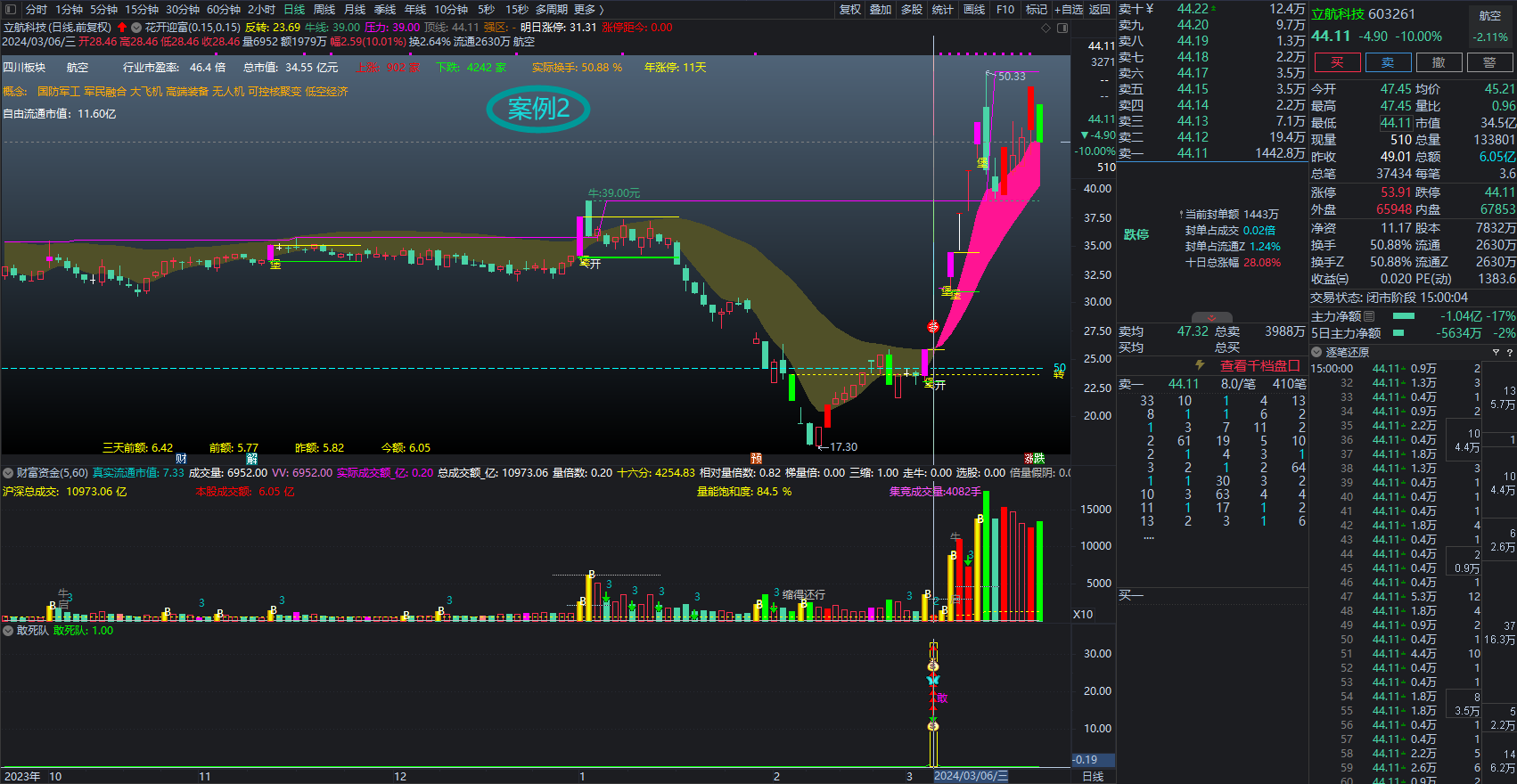Open the list icon beside 主力净额

[x=1370, y=316]
